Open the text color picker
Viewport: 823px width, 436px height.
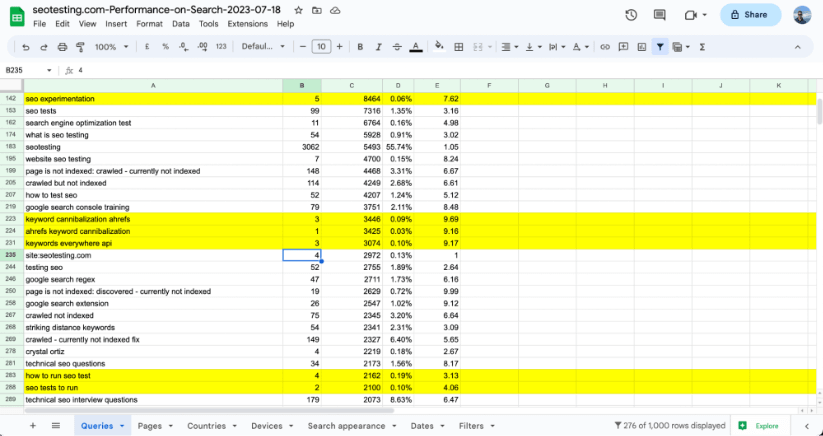point(416,47)
